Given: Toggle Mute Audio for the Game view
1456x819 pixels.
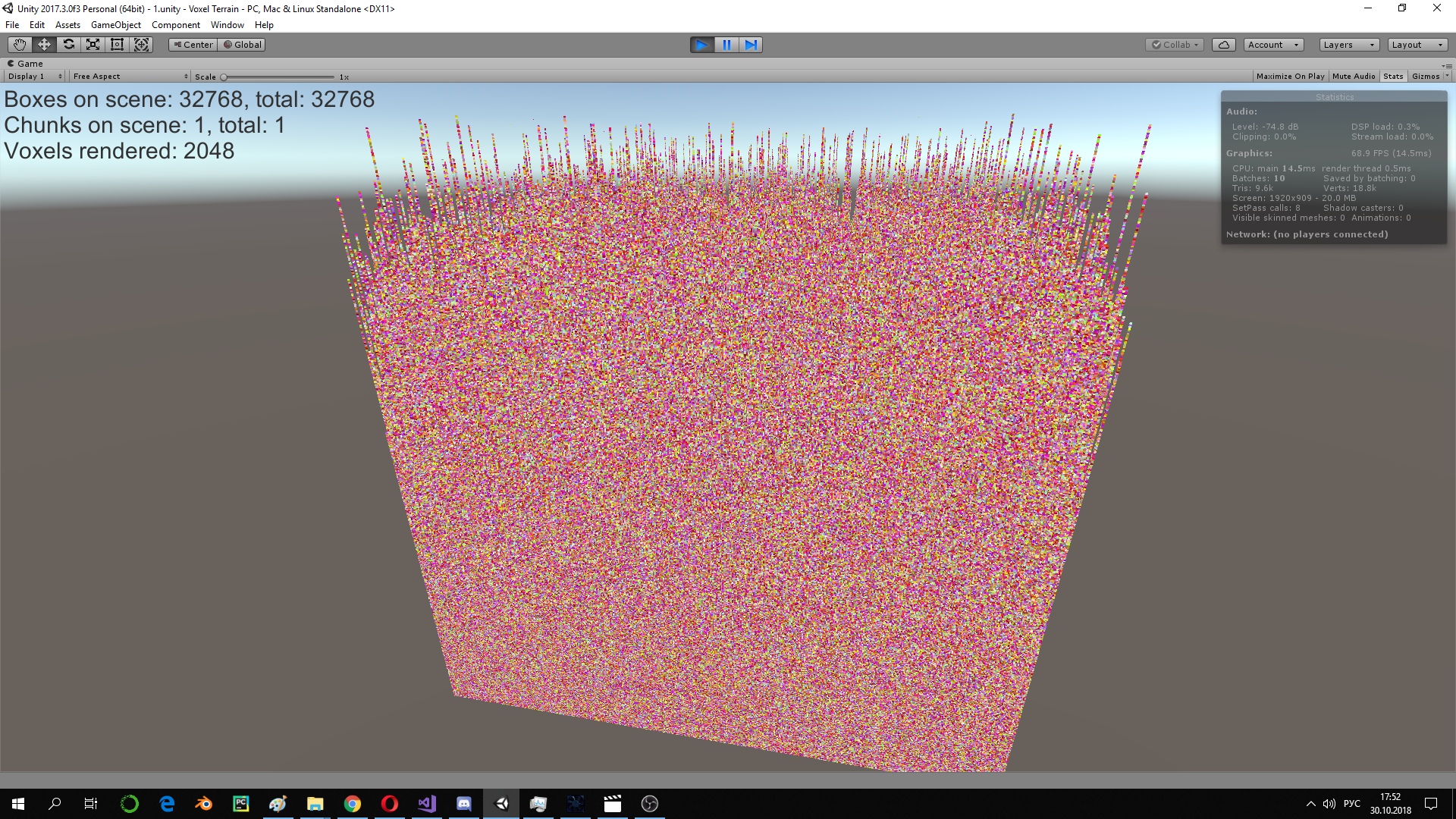Looking at the screenshot, I should [1353, 76].
